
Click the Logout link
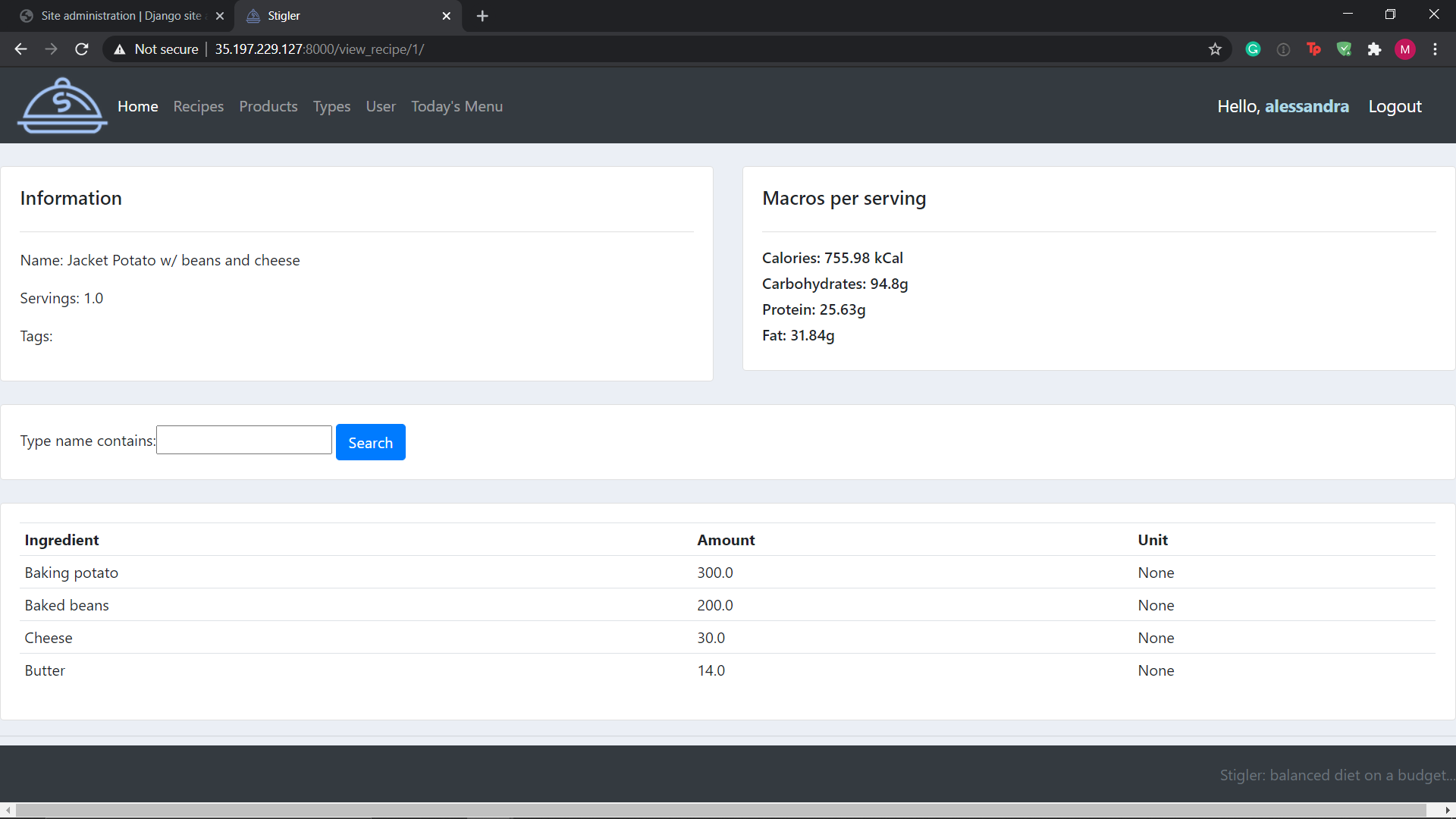pyautogui.click(x=1395, y=106)
